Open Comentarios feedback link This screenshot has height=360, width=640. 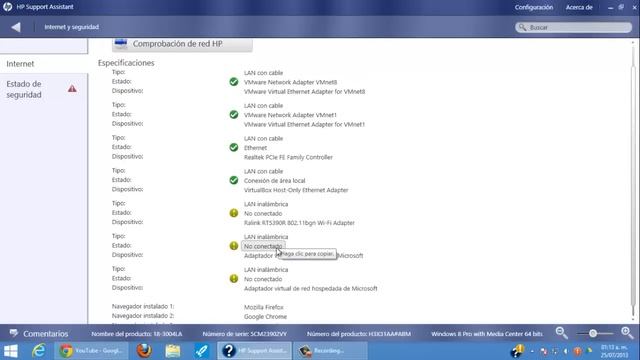tap(45, 334)
